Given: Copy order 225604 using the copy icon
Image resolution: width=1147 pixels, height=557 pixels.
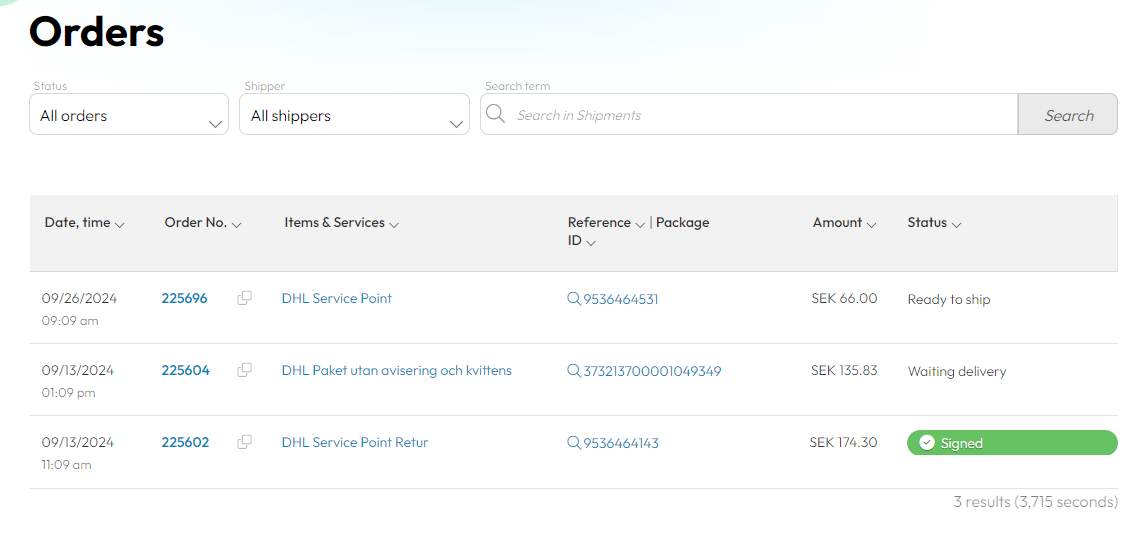Looking at the screenshot, I should point(245,370).
